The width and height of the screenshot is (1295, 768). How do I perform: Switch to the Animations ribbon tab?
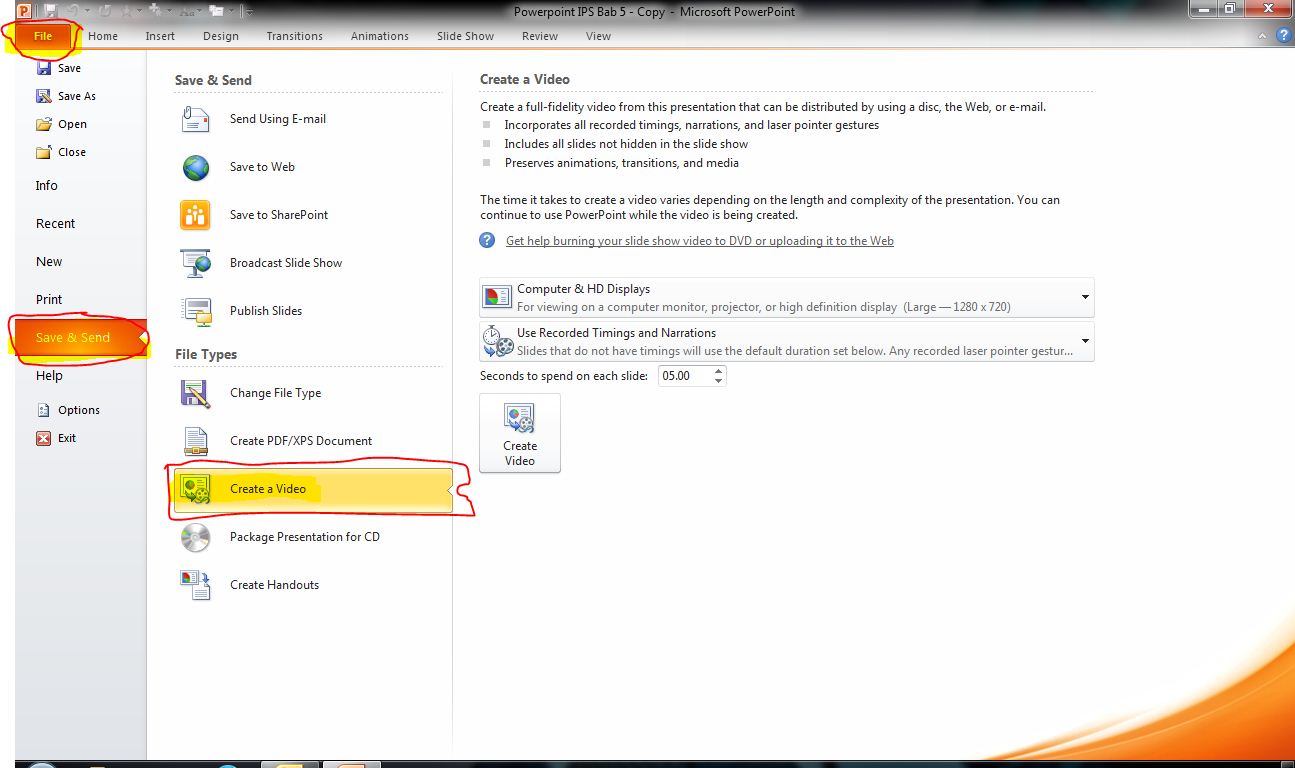379,36
